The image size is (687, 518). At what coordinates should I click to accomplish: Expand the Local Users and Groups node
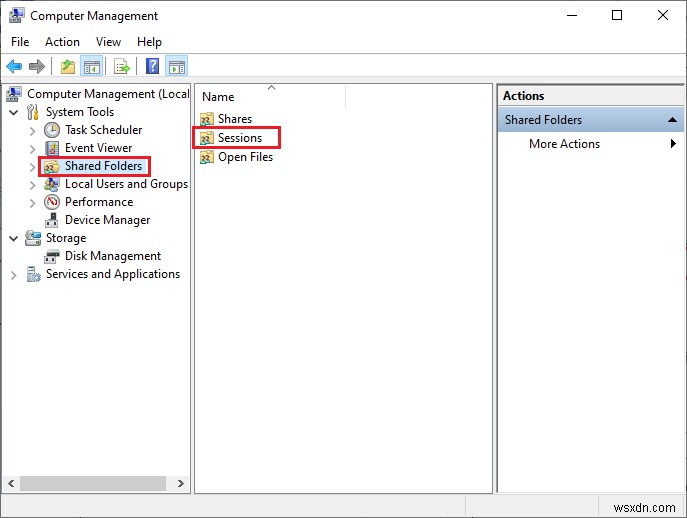click(32, 184)
